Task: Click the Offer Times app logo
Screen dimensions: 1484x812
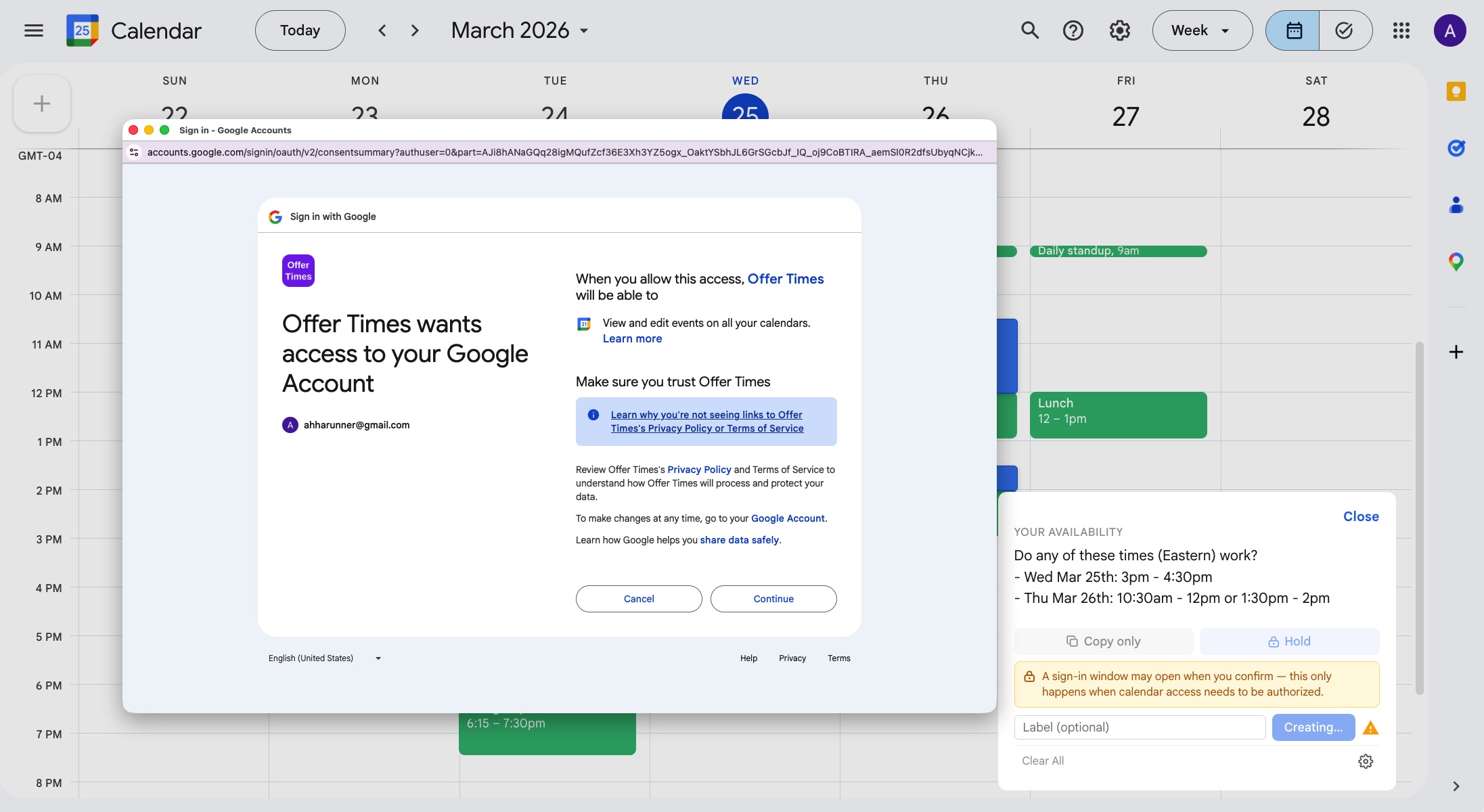Action: [298, 271]
